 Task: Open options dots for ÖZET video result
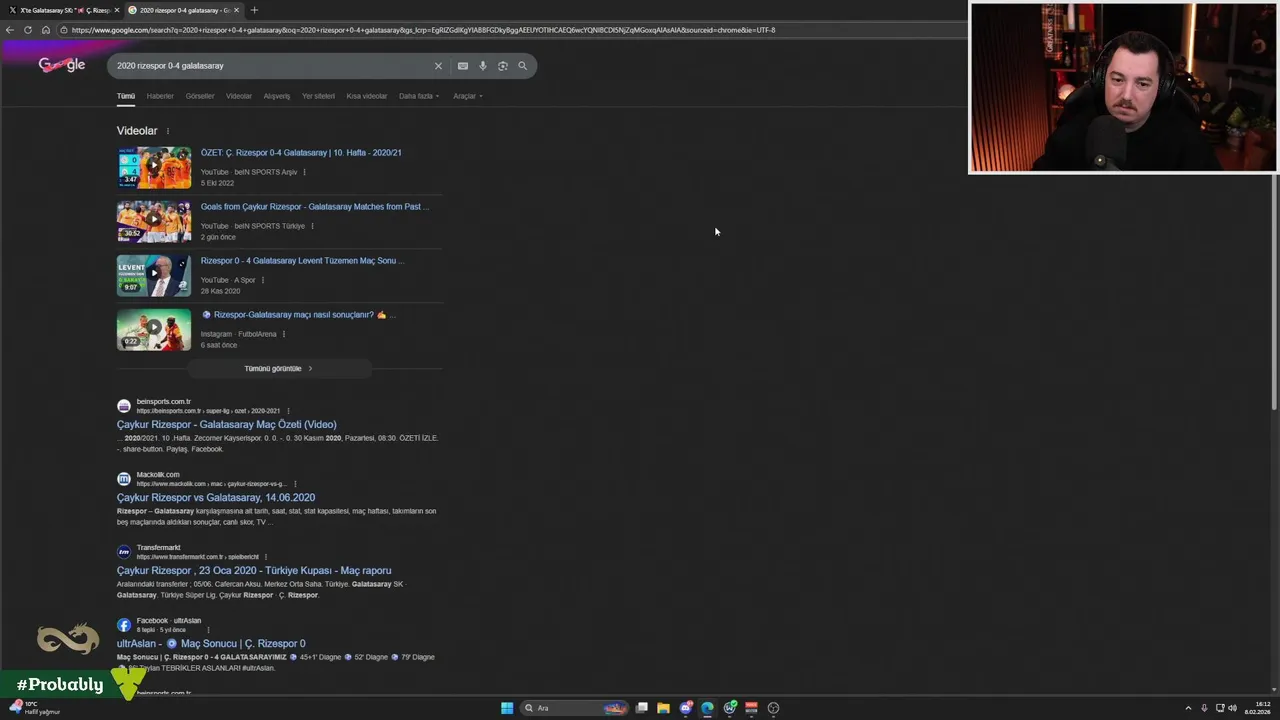click(x=304, y=172)
